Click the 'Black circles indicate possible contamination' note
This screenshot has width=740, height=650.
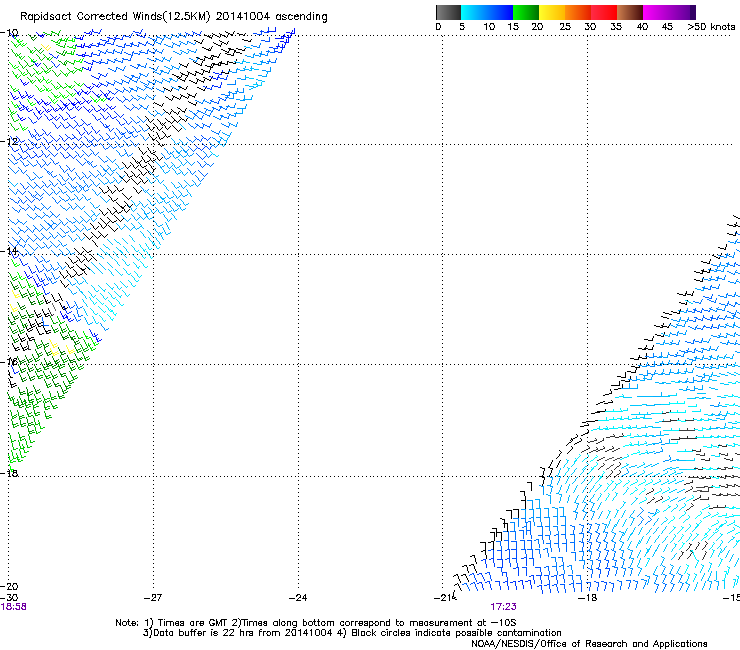pyautogui.click(x=456, y=633)
